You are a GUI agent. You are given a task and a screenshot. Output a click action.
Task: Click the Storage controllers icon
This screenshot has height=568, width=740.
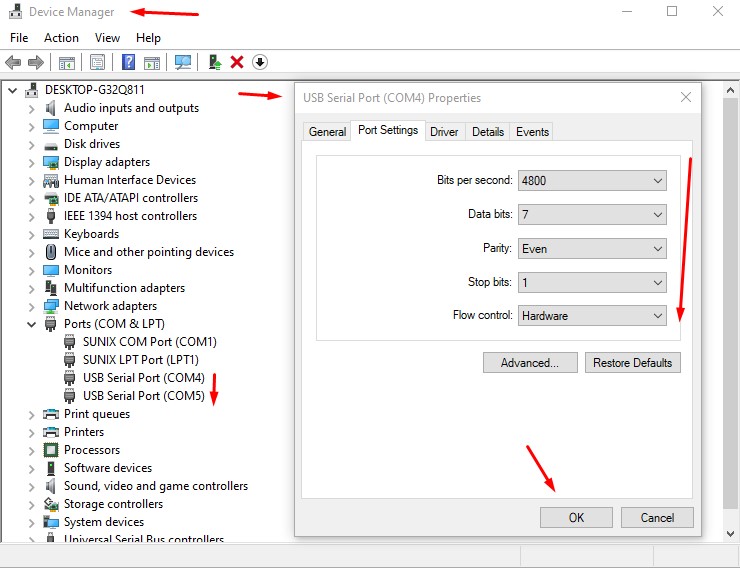point(50,504)
